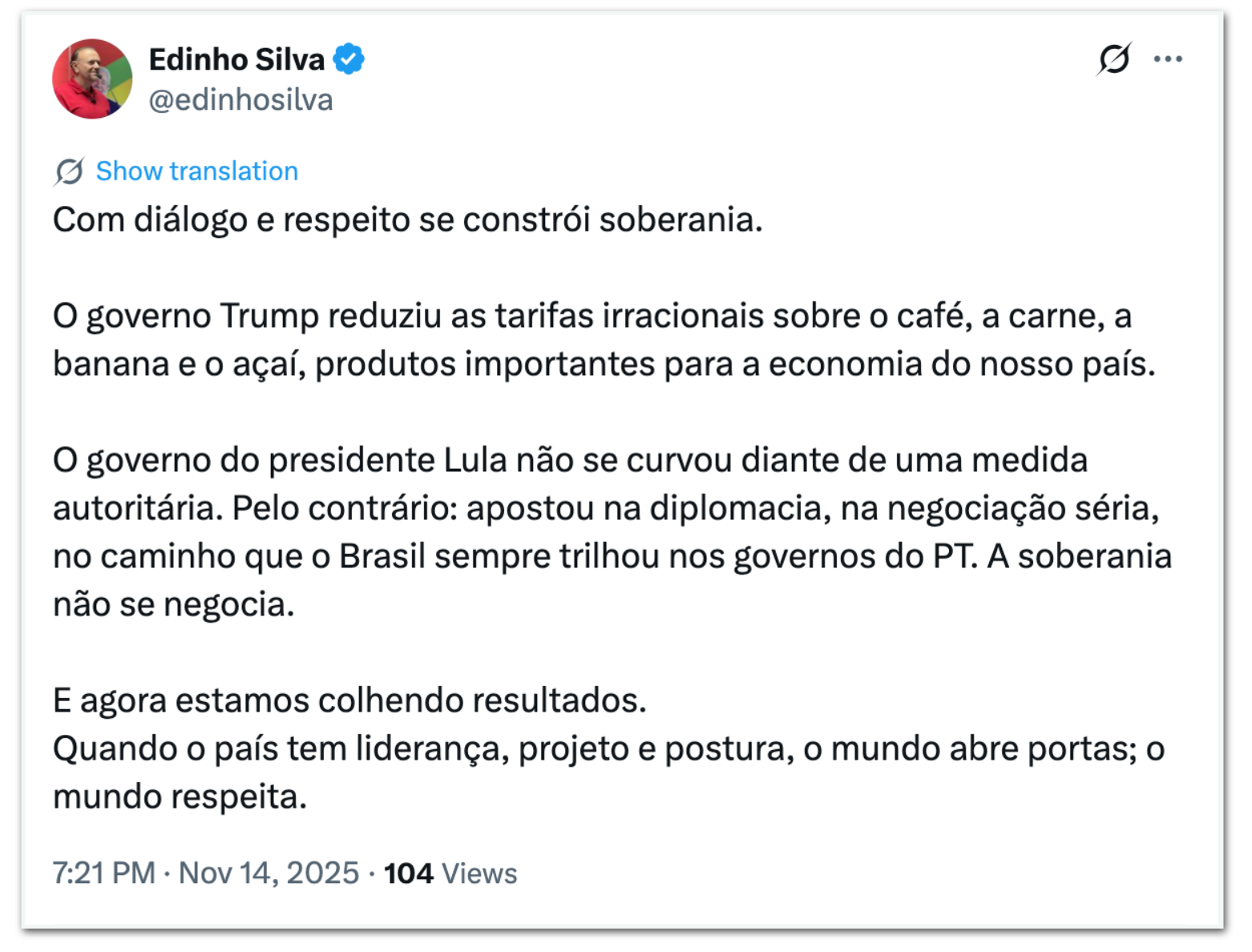This screenshot has width=1252, height=952.
Task: Click the word 'Trump' in the post
Action: pos(269,316)
